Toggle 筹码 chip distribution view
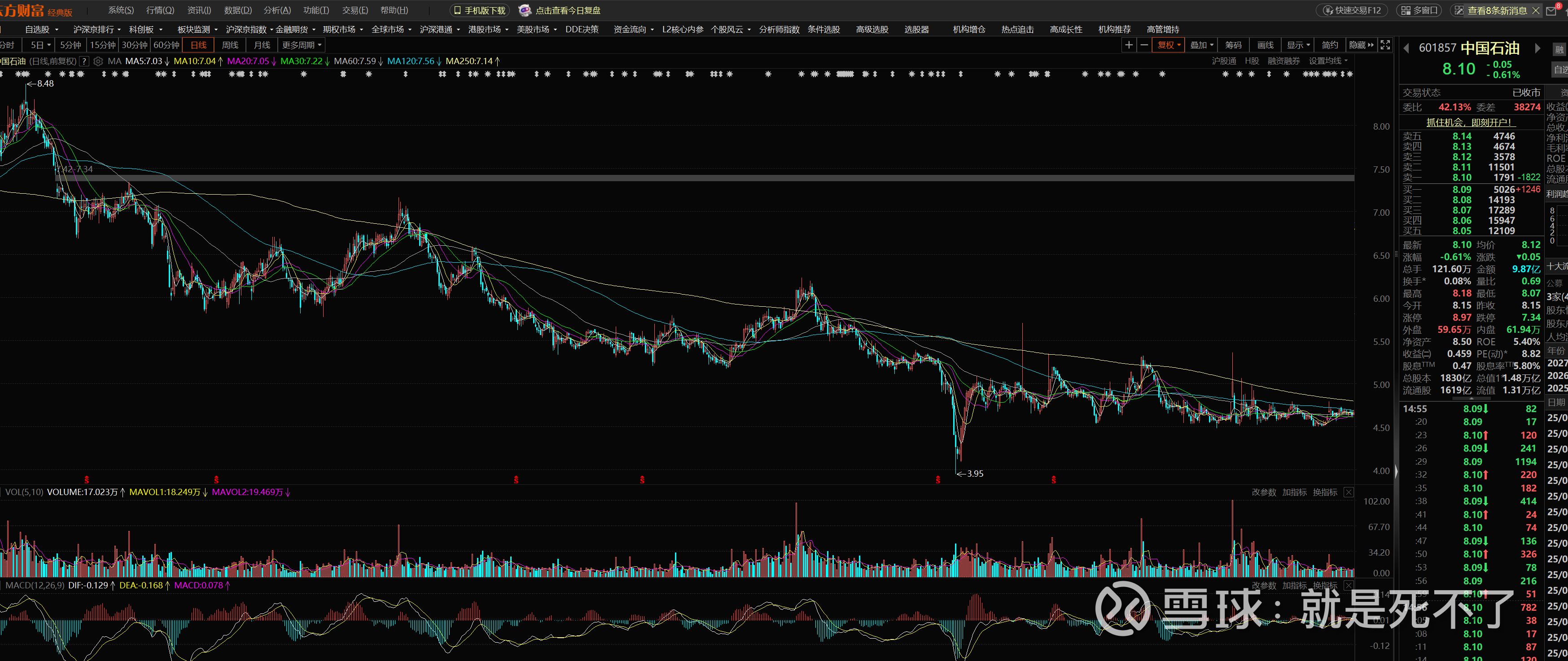 1233,45
